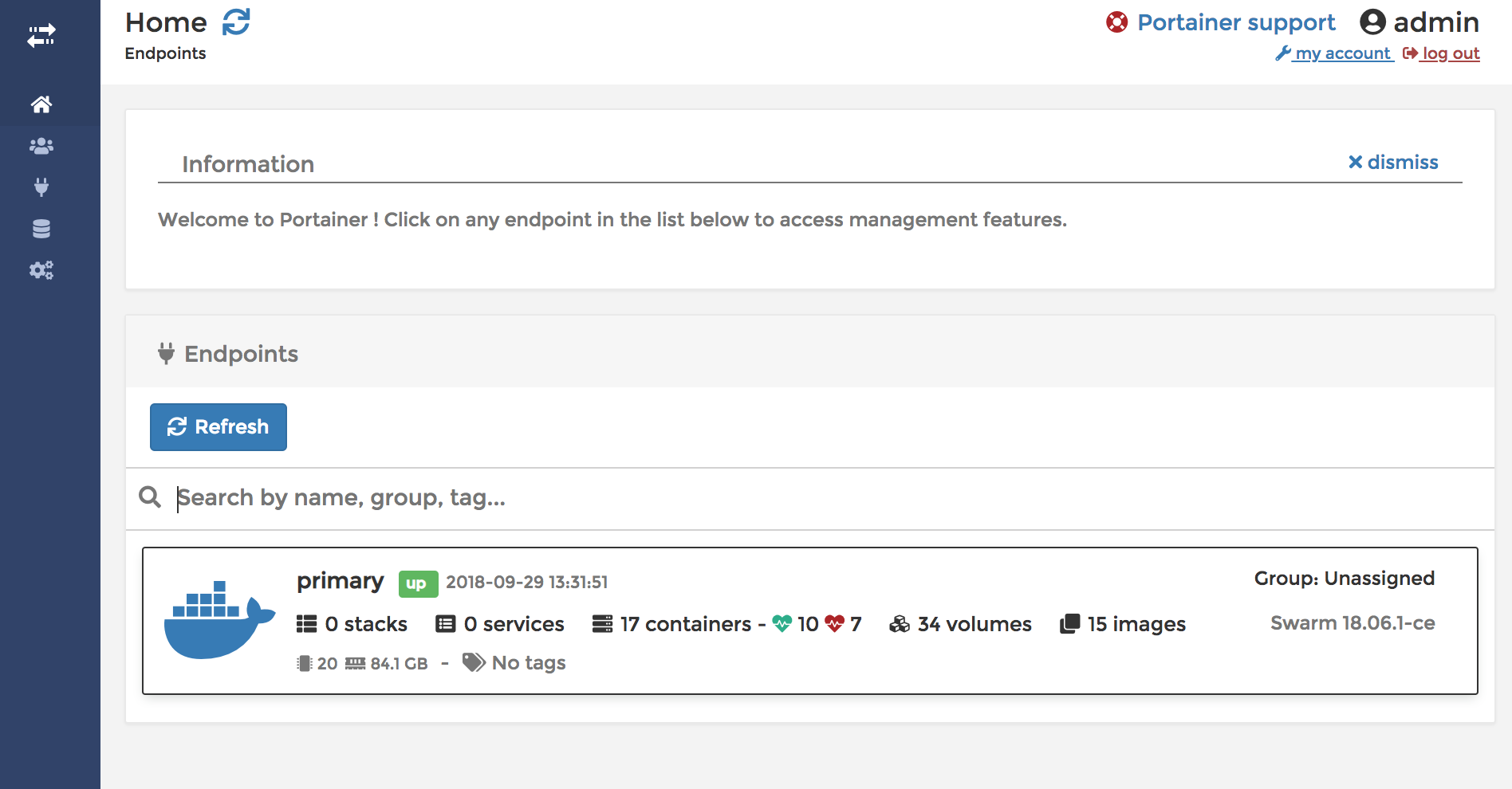Click the green healthy heart icon
The width and height of the screenshot is (1512, 789).
(782, 624)
